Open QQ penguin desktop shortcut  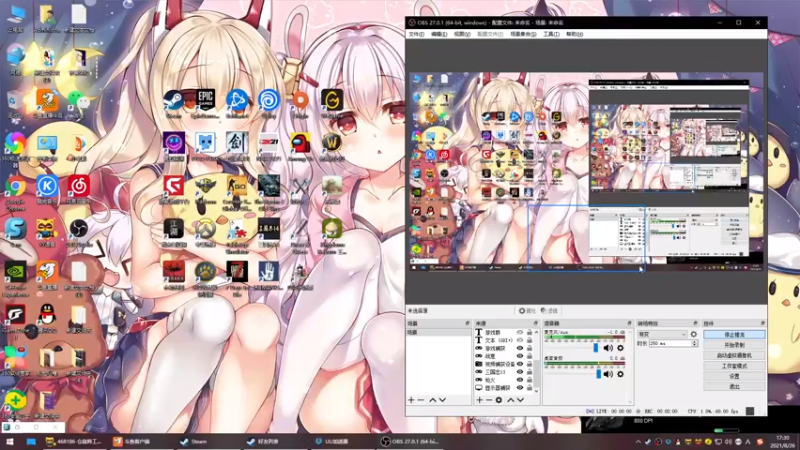47,315
